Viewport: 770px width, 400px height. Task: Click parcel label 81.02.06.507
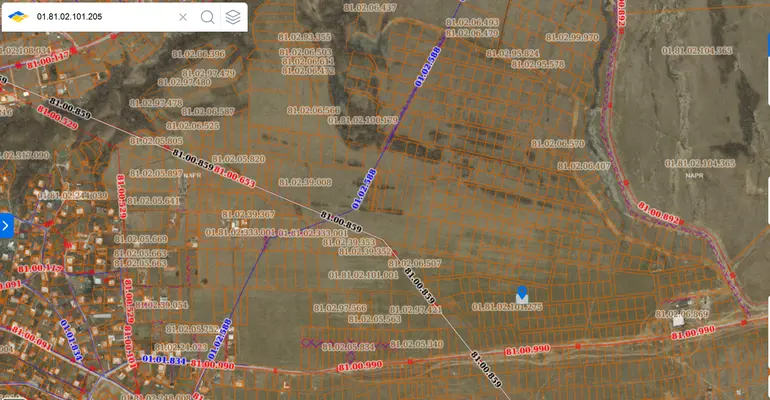click(415, 263)
